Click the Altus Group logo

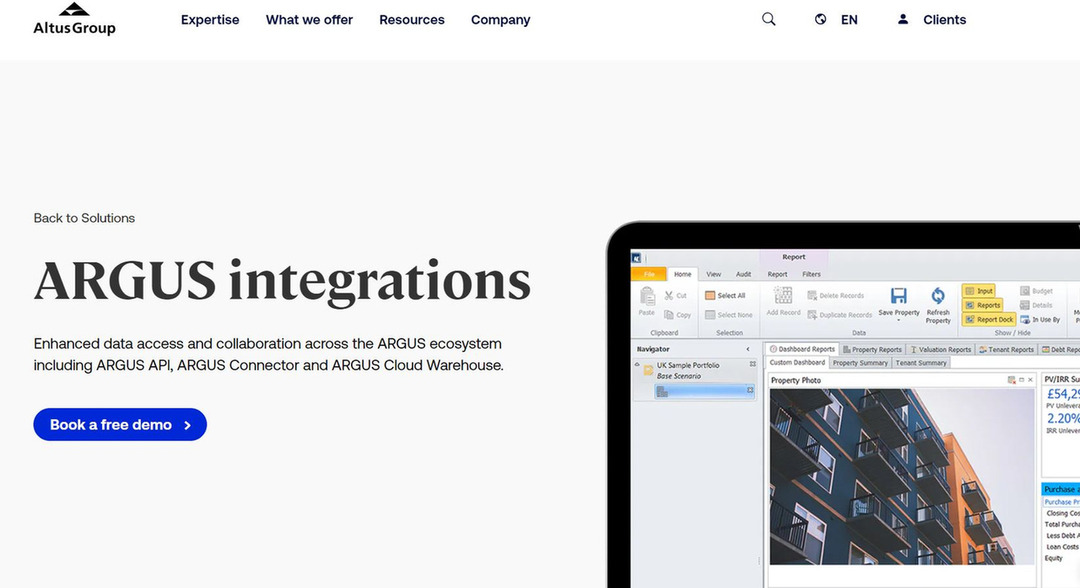(x=74, y=19)
